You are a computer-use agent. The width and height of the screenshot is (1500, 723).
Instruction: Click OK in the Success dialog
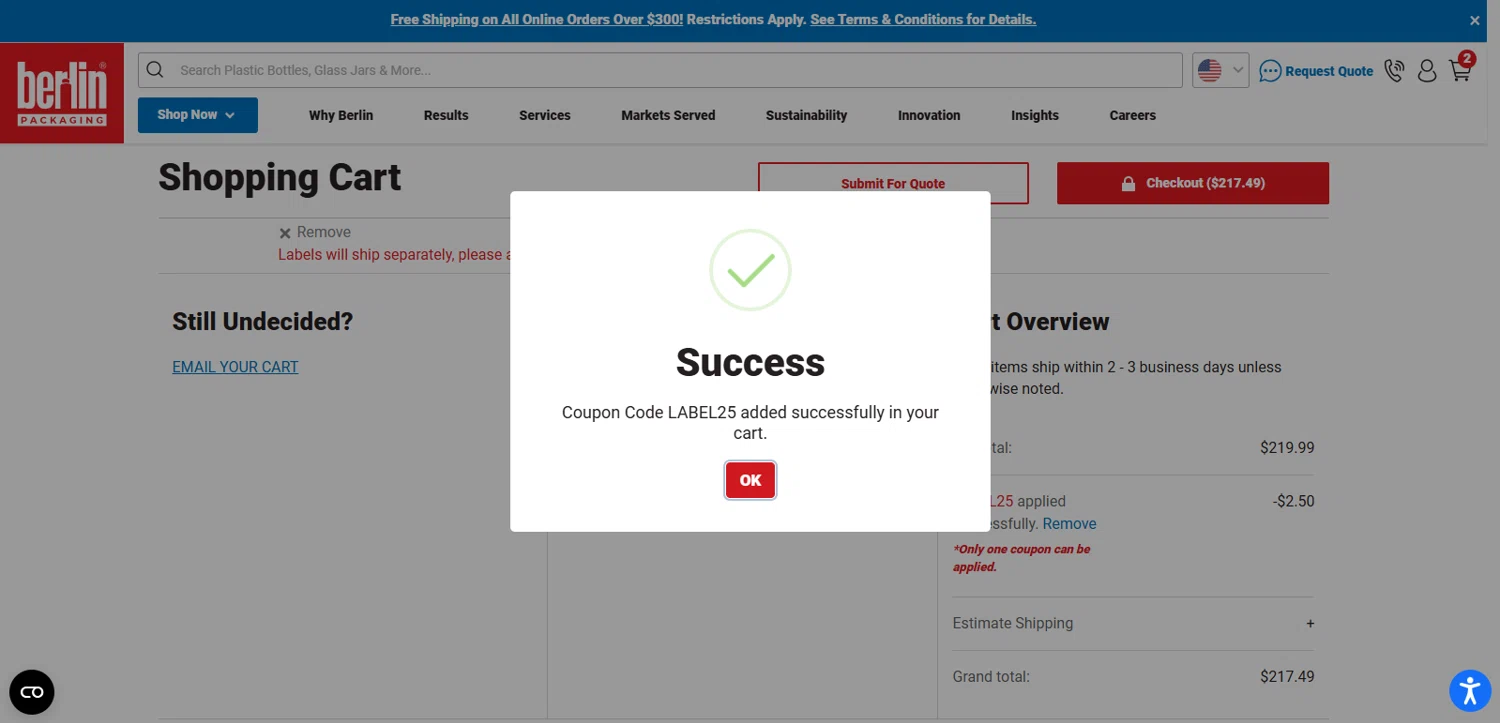pos(750,480)
